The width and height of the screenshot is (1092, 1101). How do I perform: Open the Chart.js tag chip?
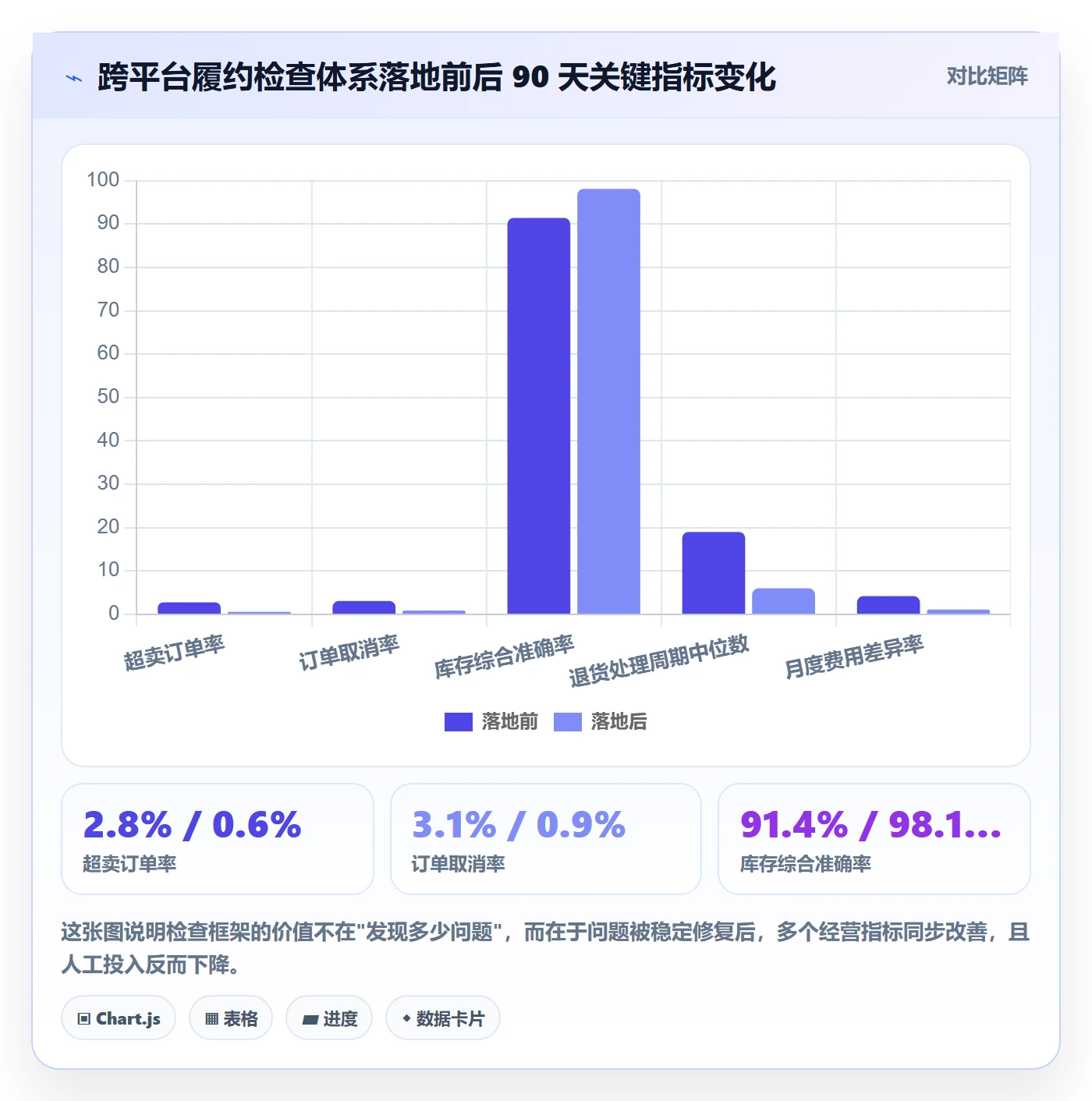pos(119,1018)
